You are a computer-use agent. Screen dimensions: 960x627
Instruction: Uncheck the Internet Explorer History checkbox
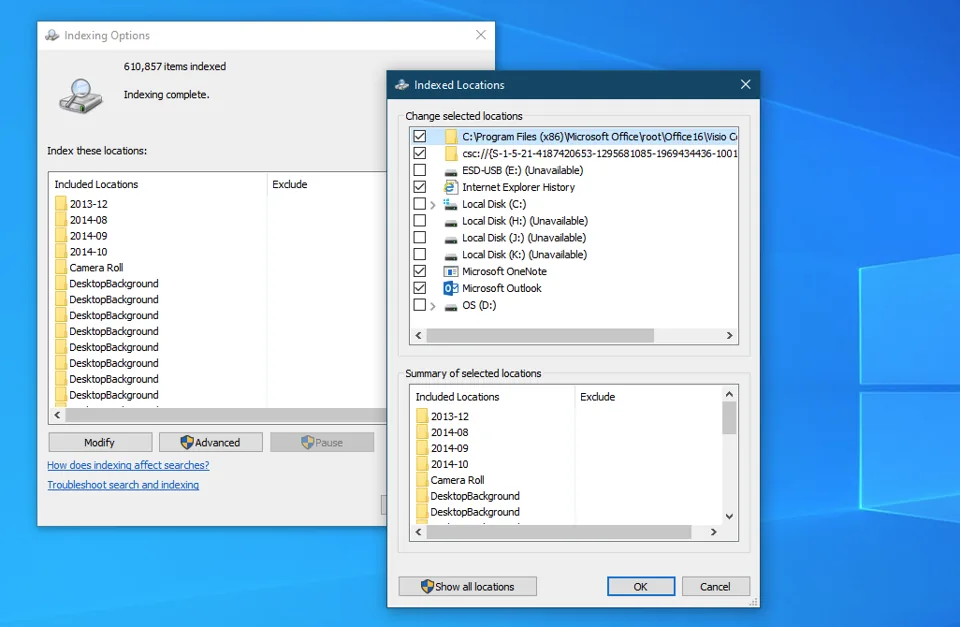tap(420, 187)
